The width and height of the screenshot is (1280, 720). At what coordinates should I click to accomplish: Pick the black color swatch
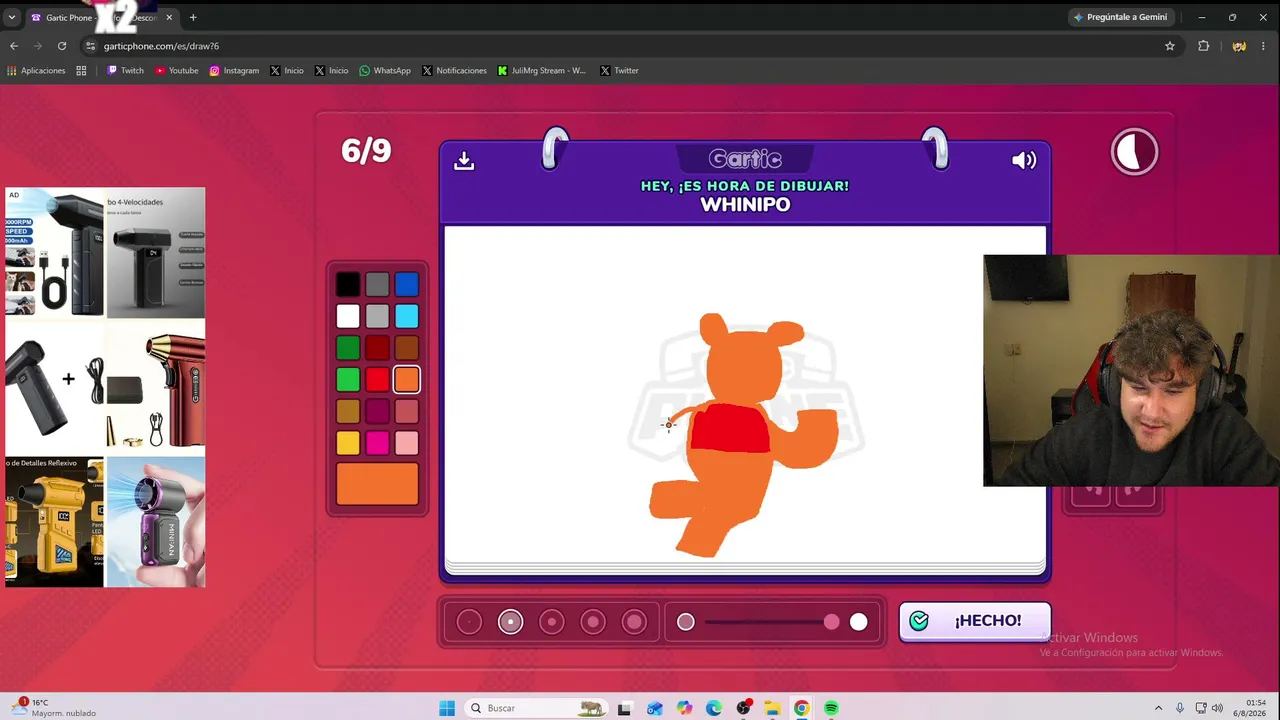348,285
